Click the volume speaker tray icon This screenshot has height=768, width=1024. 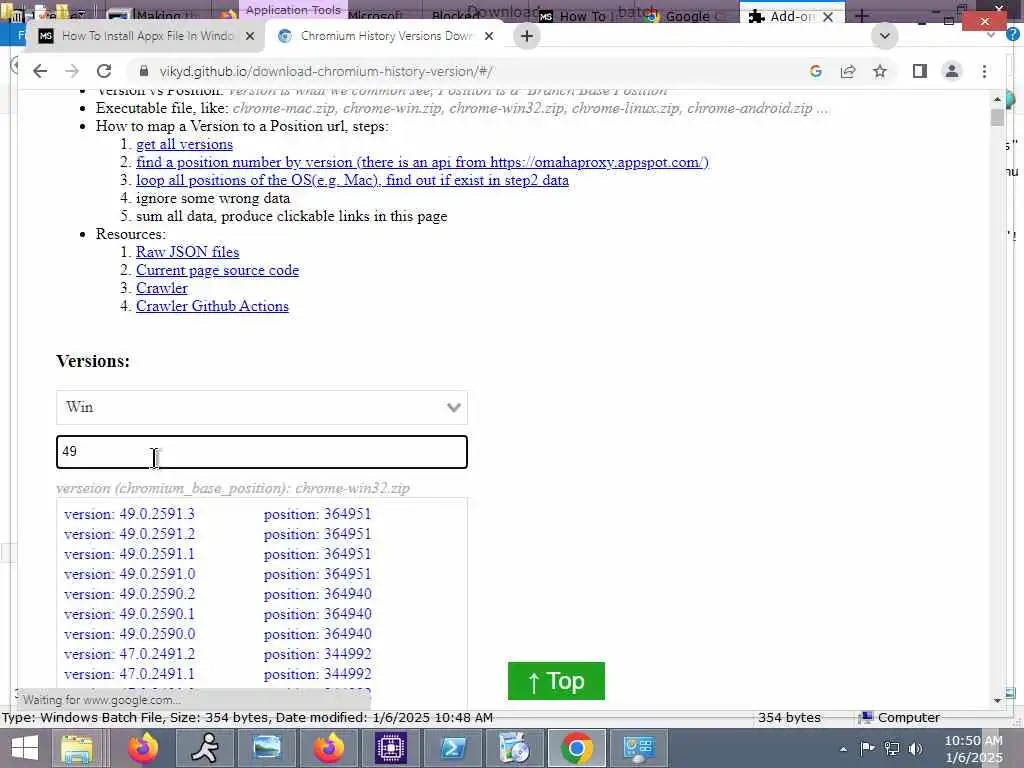(916, 748)
